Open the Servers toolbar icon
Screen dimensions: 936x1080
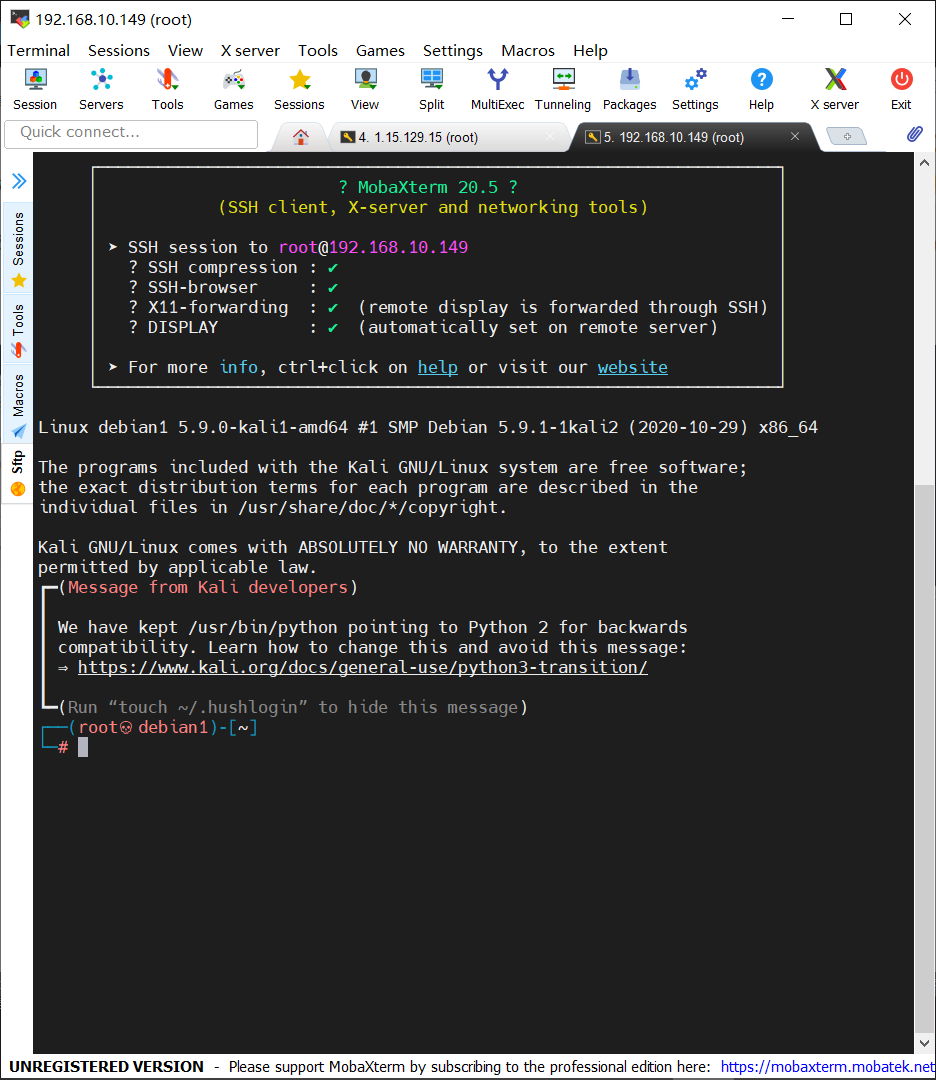[101, 90]
